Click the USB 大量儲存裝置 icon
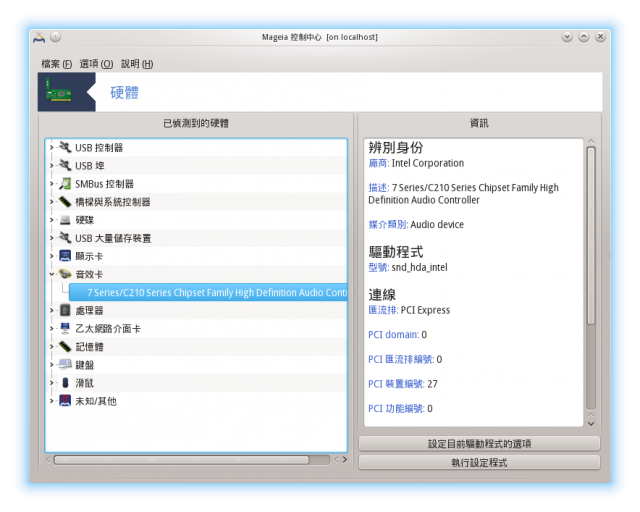Image resolution: width=640 pixels, height=512 pixels. (65, 238)
